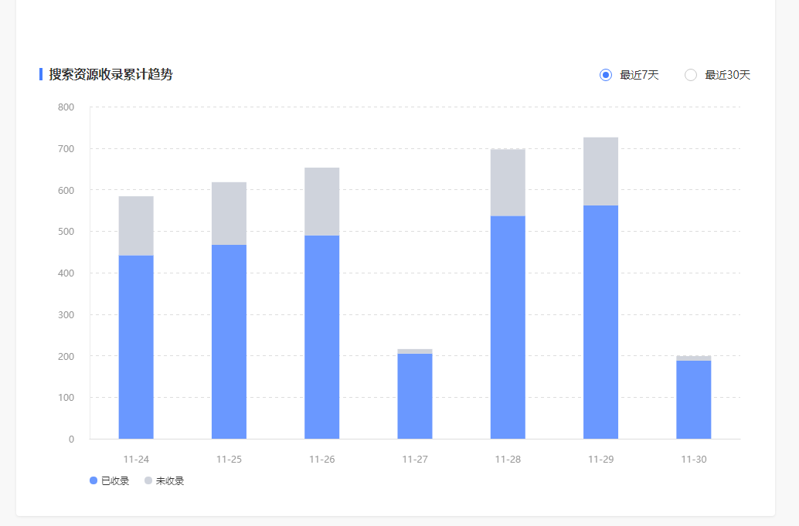Screen dimensions: 799x526
Task: Click the 11-24 axis date label
Action: pos(136,459)
